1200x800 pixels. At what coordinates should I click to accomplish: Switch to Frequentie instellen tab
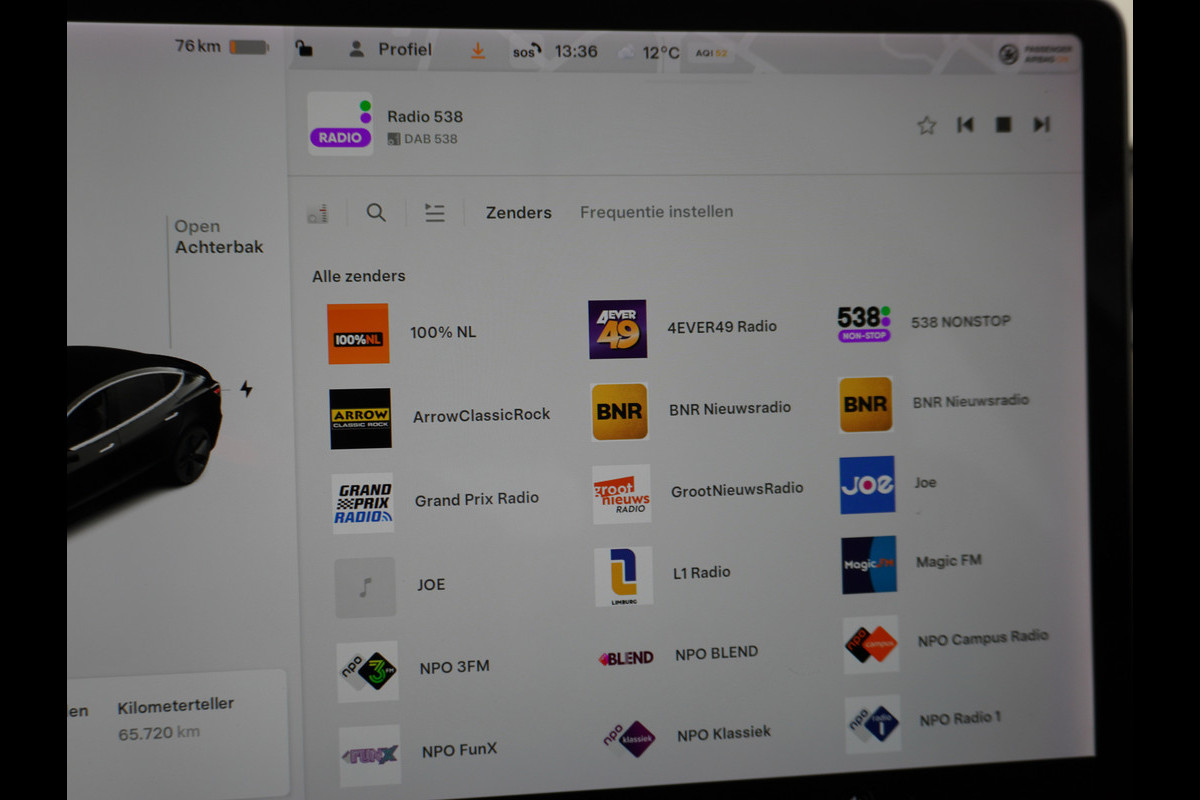tap(656, 212)
